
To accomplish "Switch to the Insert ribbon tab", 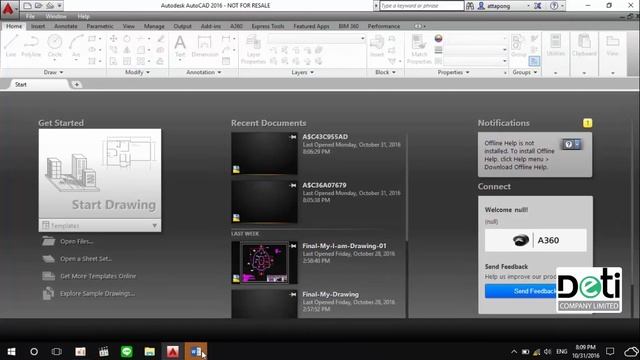I will (38, 26).
